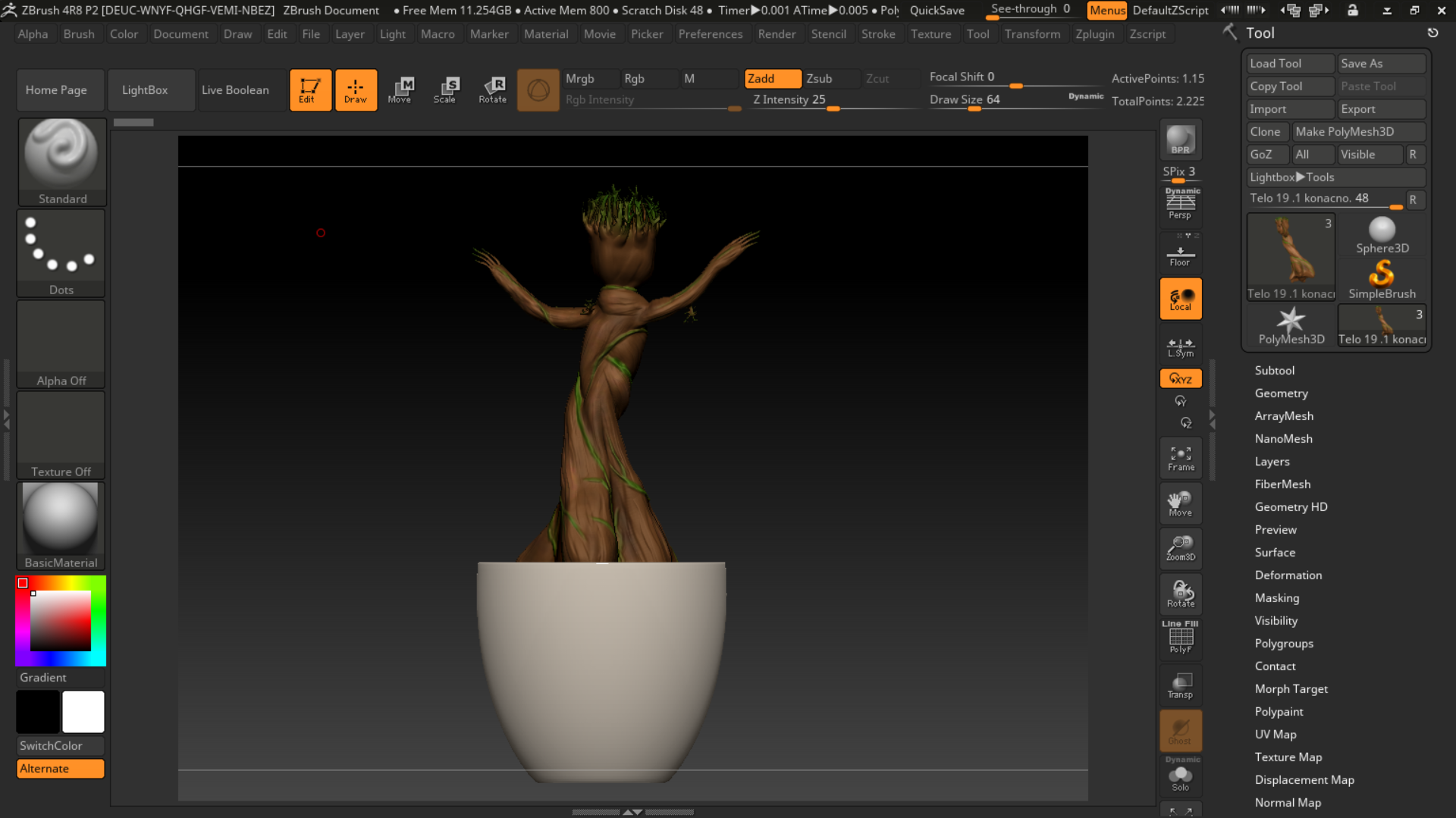Click the Load Tool button

tap(1291, 64)
